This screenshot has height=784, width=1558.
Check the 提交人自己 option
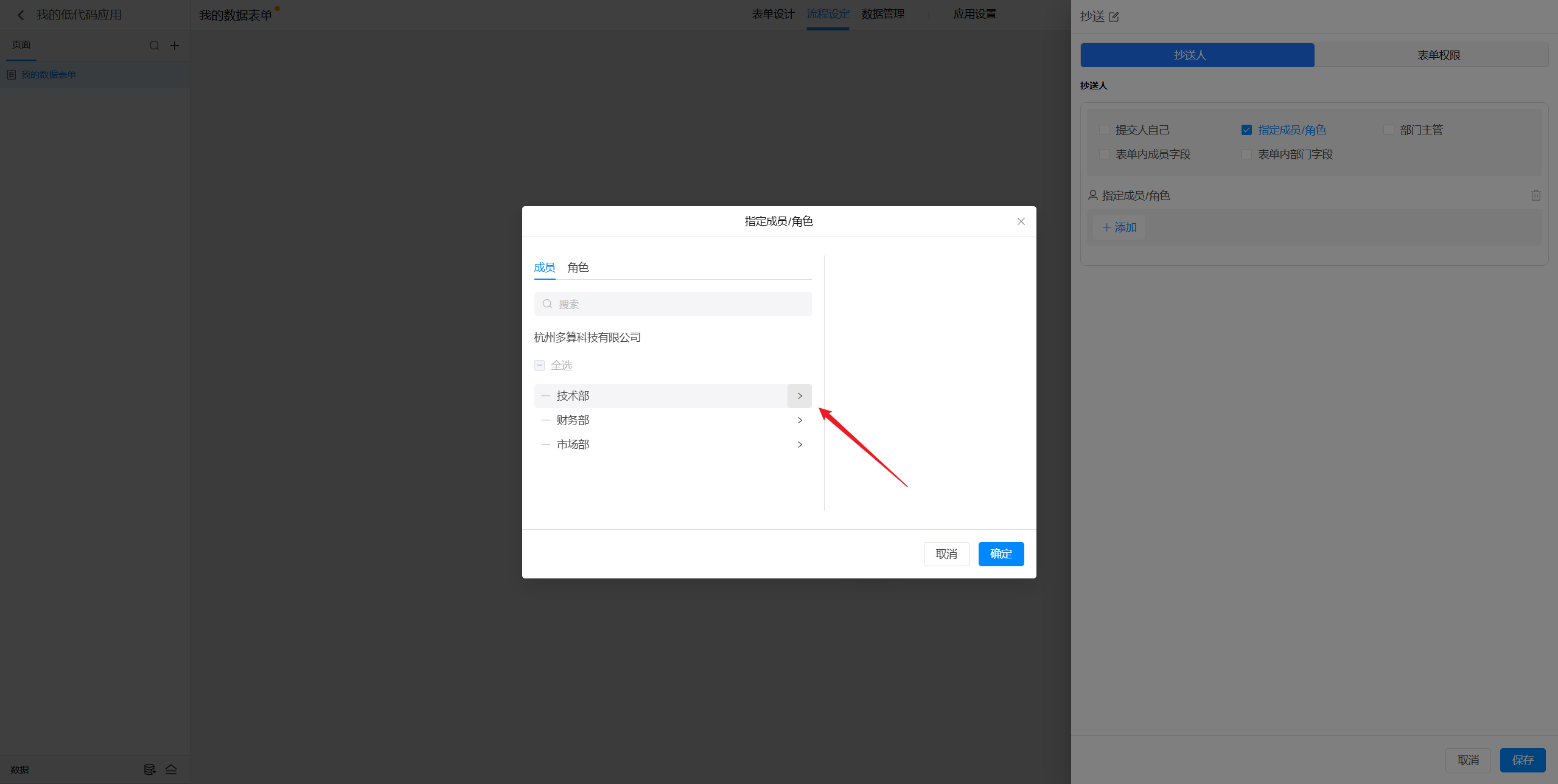tap(1104, 130)
